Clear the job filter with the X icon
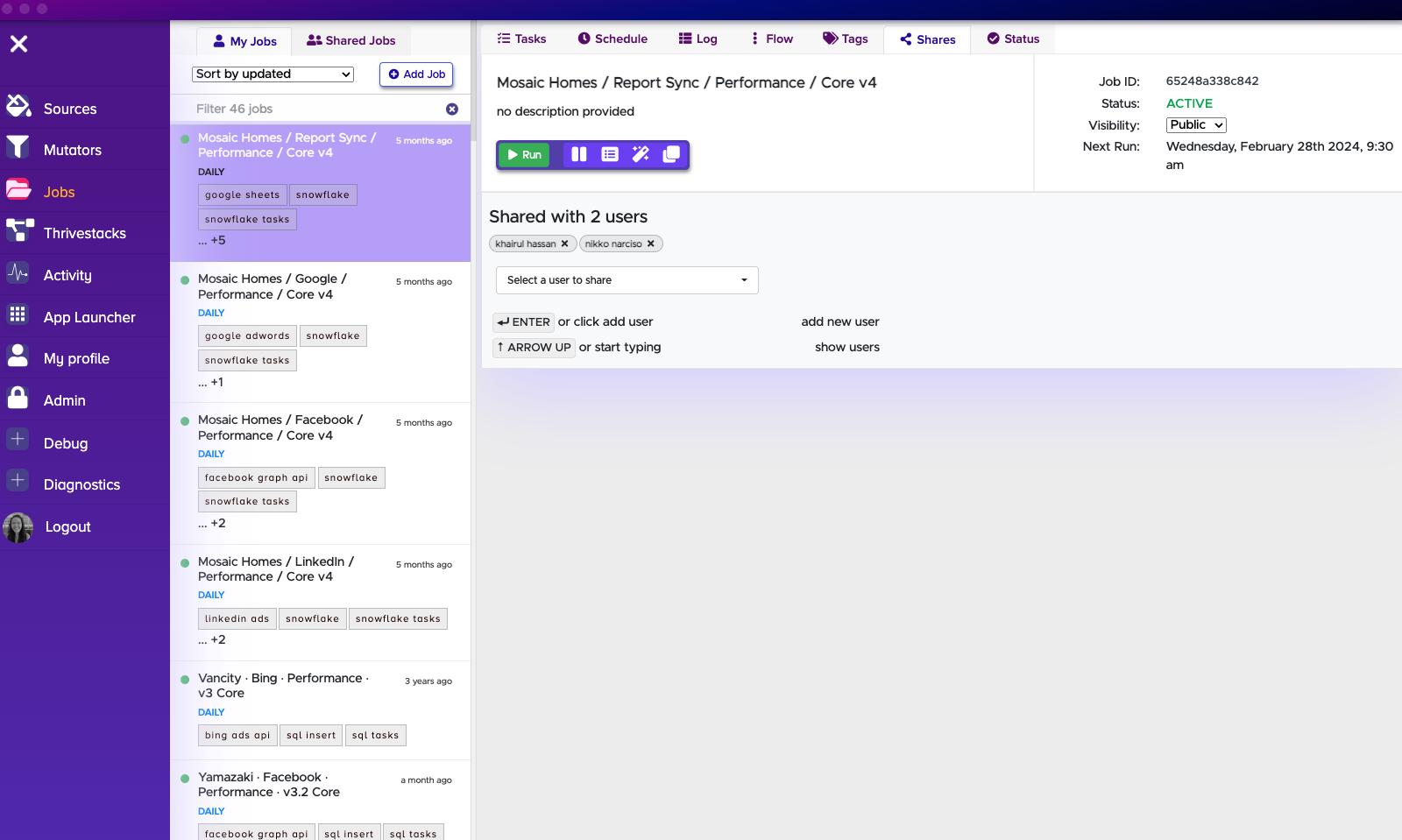 point(452,109)
